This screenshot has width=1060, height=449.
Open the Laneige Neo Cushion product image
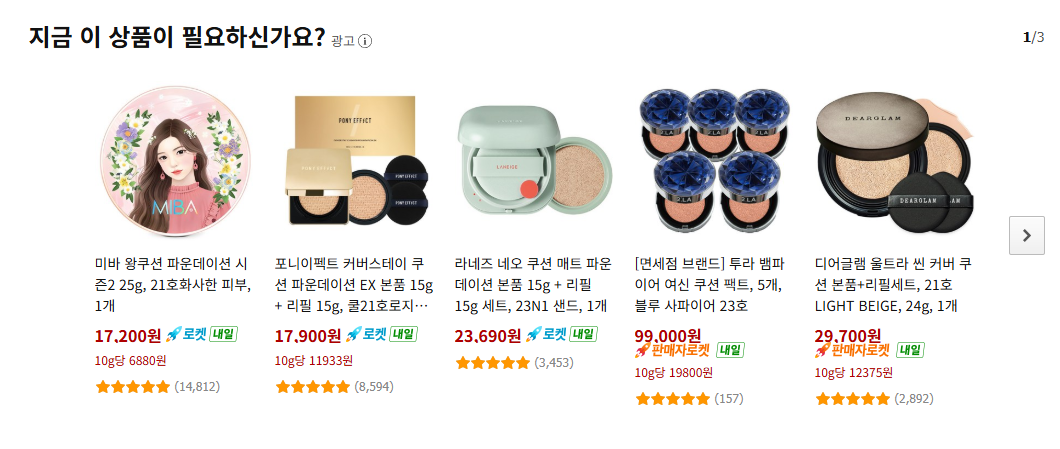535,160
